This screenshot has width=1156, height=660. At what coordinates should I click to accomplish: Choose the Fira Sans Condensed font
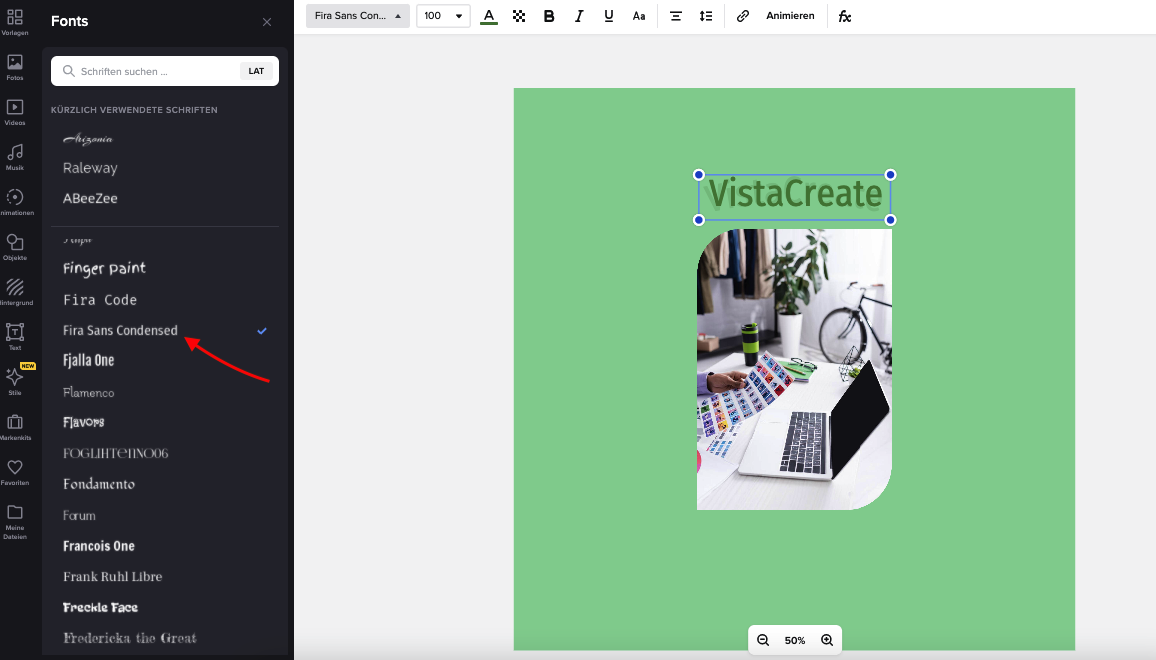(120, 330)
